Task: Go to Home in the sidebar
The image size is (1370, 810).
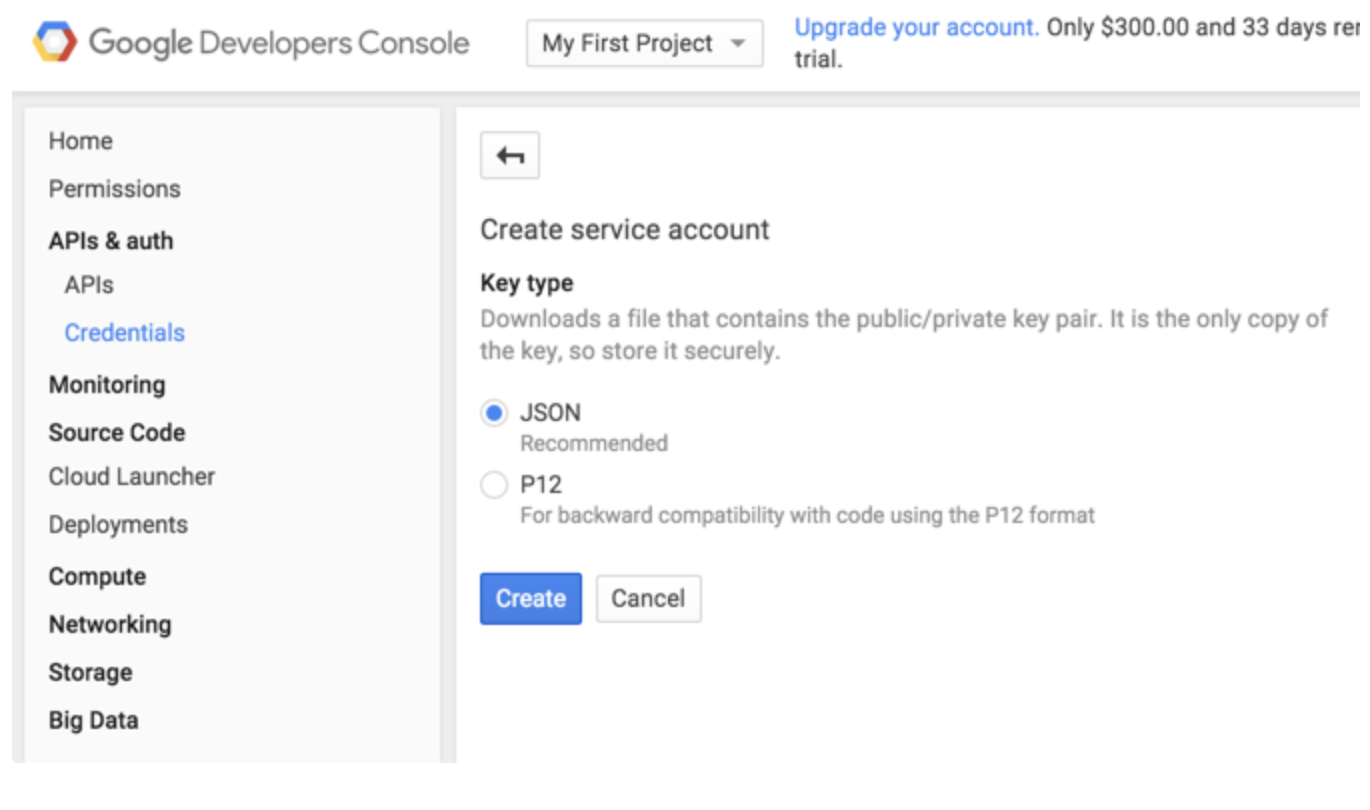Action: tap(81, 141)
